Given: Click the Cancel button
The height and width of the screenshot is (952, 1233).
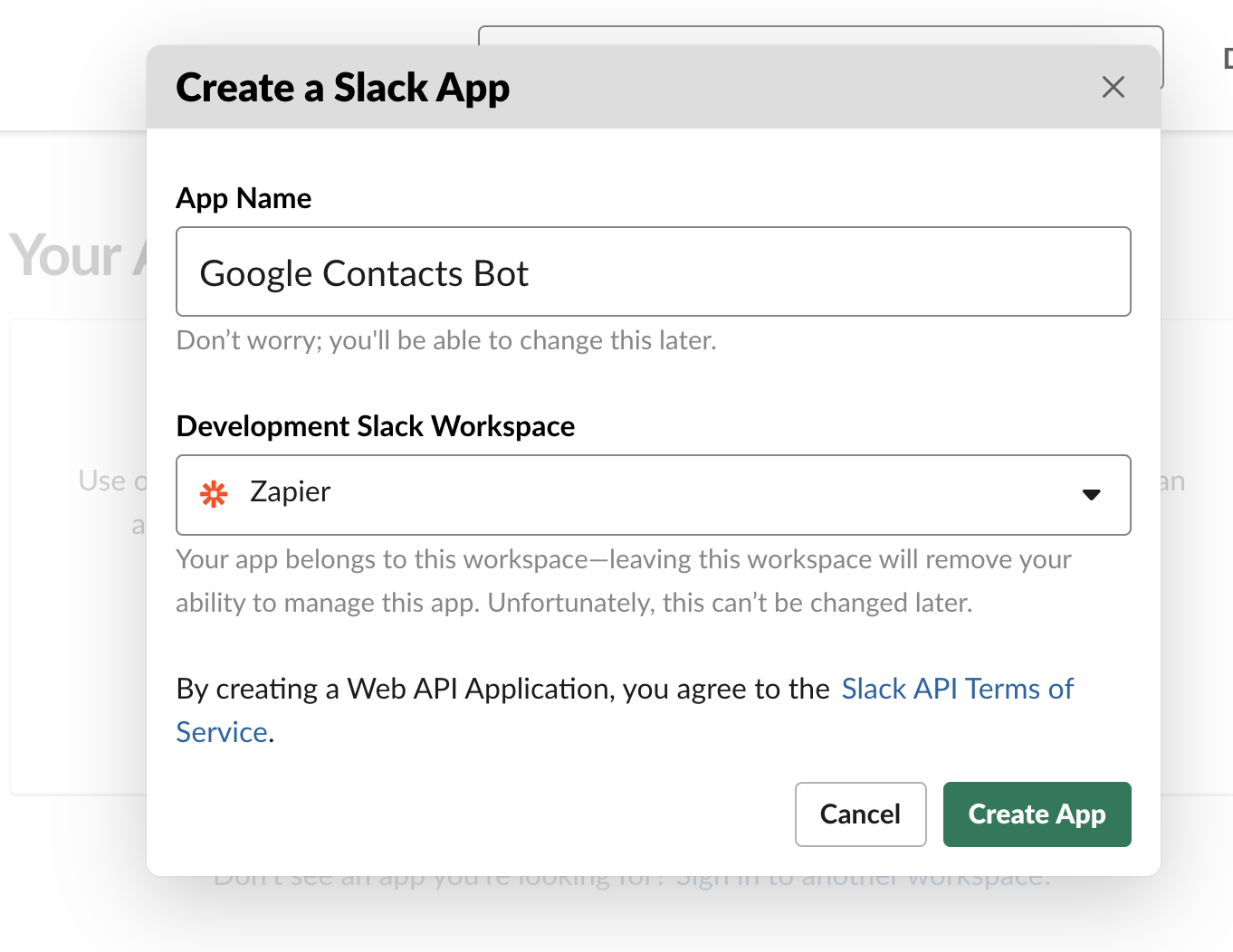Looking at the screenshot, I should (860, 814).
